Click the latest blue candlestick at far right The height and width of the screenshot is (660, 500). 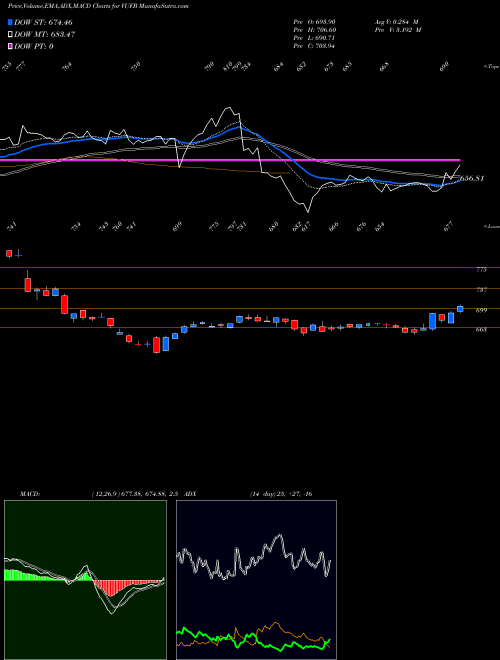click(460, 309)
